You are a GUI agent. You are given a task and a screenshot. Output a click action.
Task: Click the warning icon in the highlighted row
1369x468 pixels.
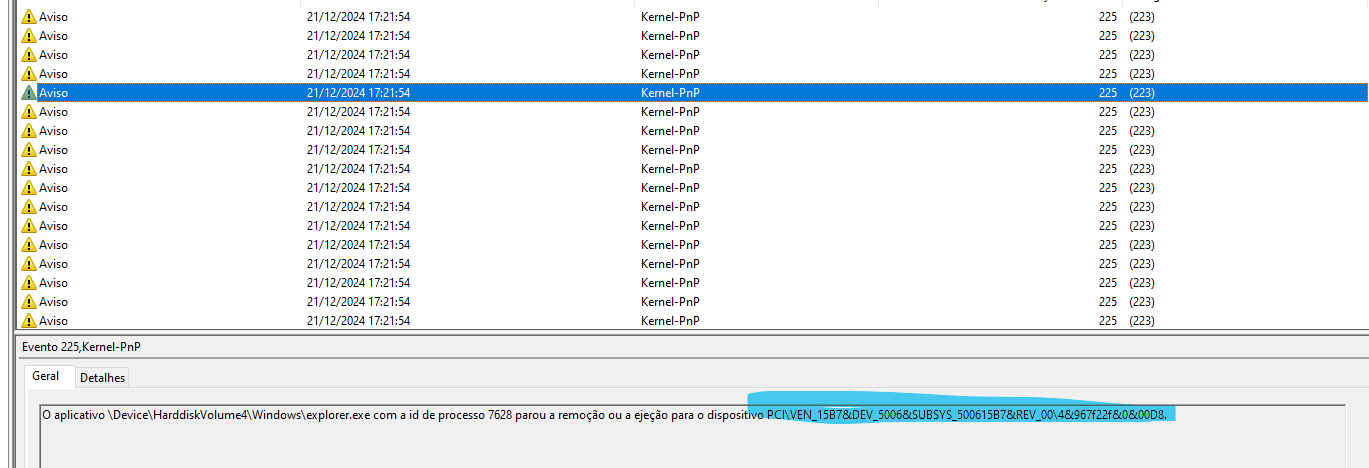click(x=29, y=93)
